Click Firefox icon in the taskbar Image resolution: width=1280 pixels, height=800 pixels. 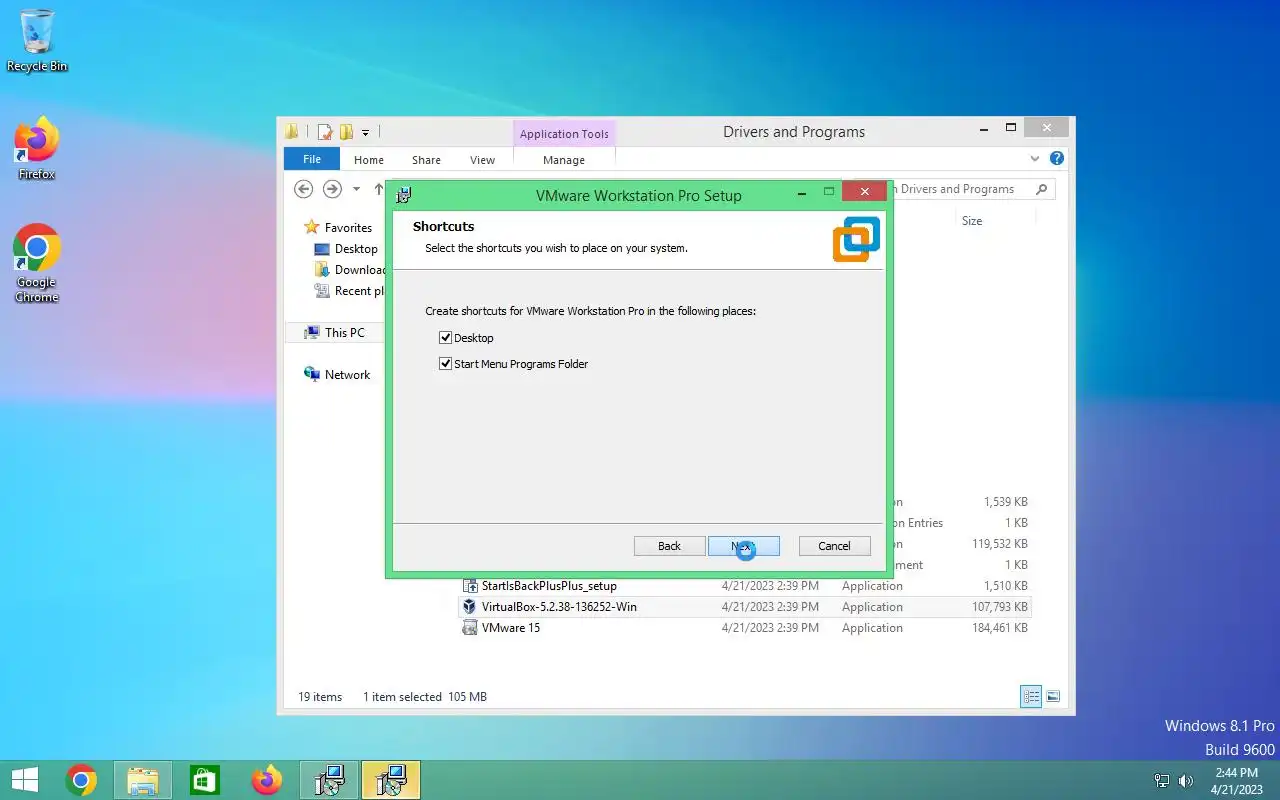click(x=267, y=780)
